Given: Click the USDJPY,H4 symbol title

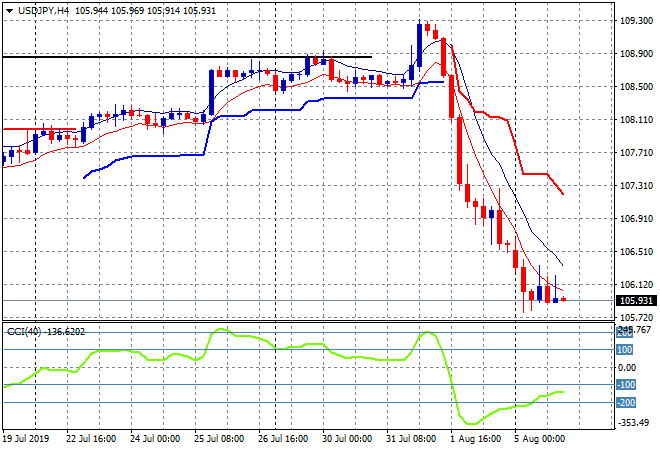Looking at the screenshot, I should tap(43, 11).
